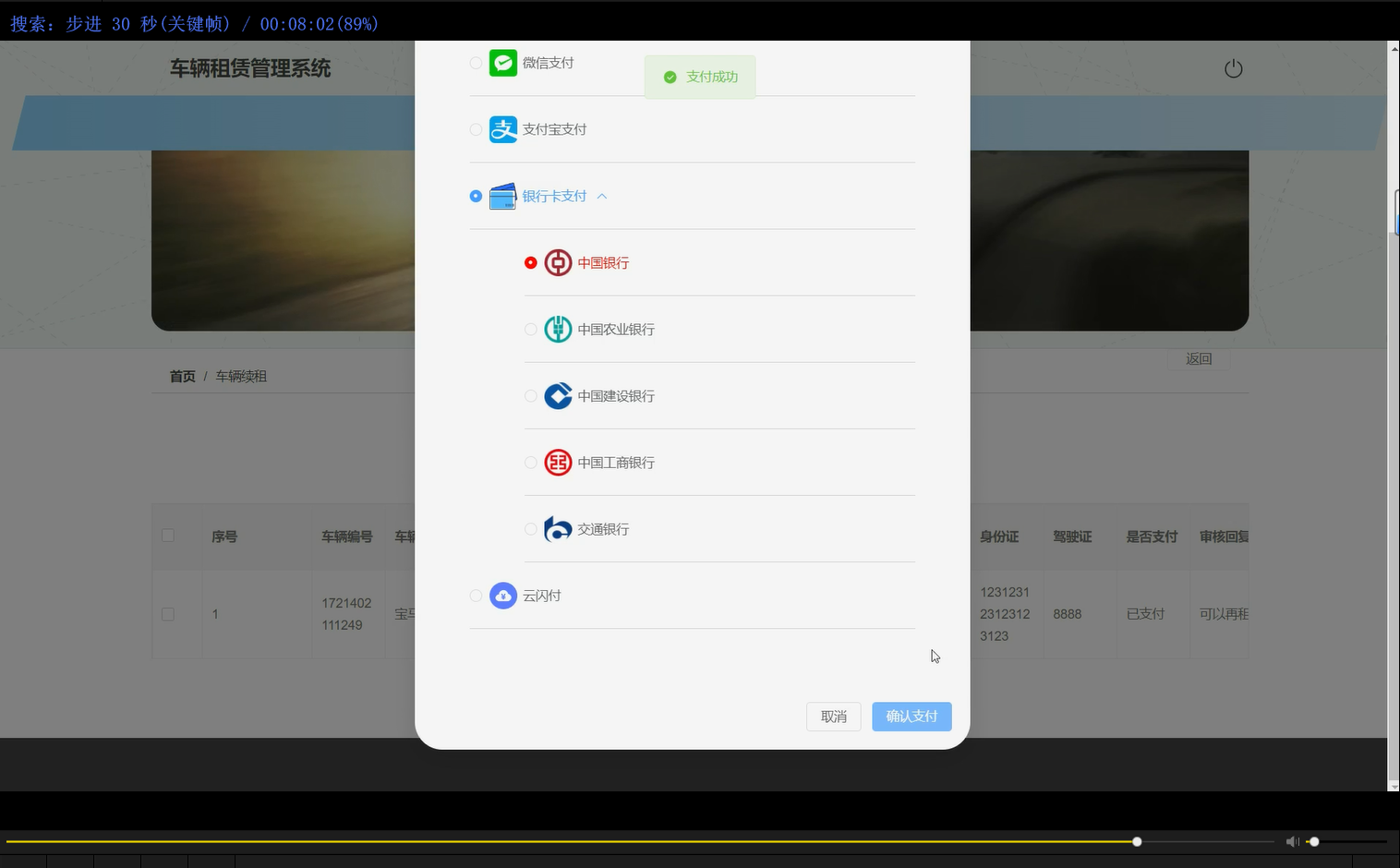Click the China Construction Bank logo

tap(558, 395)
